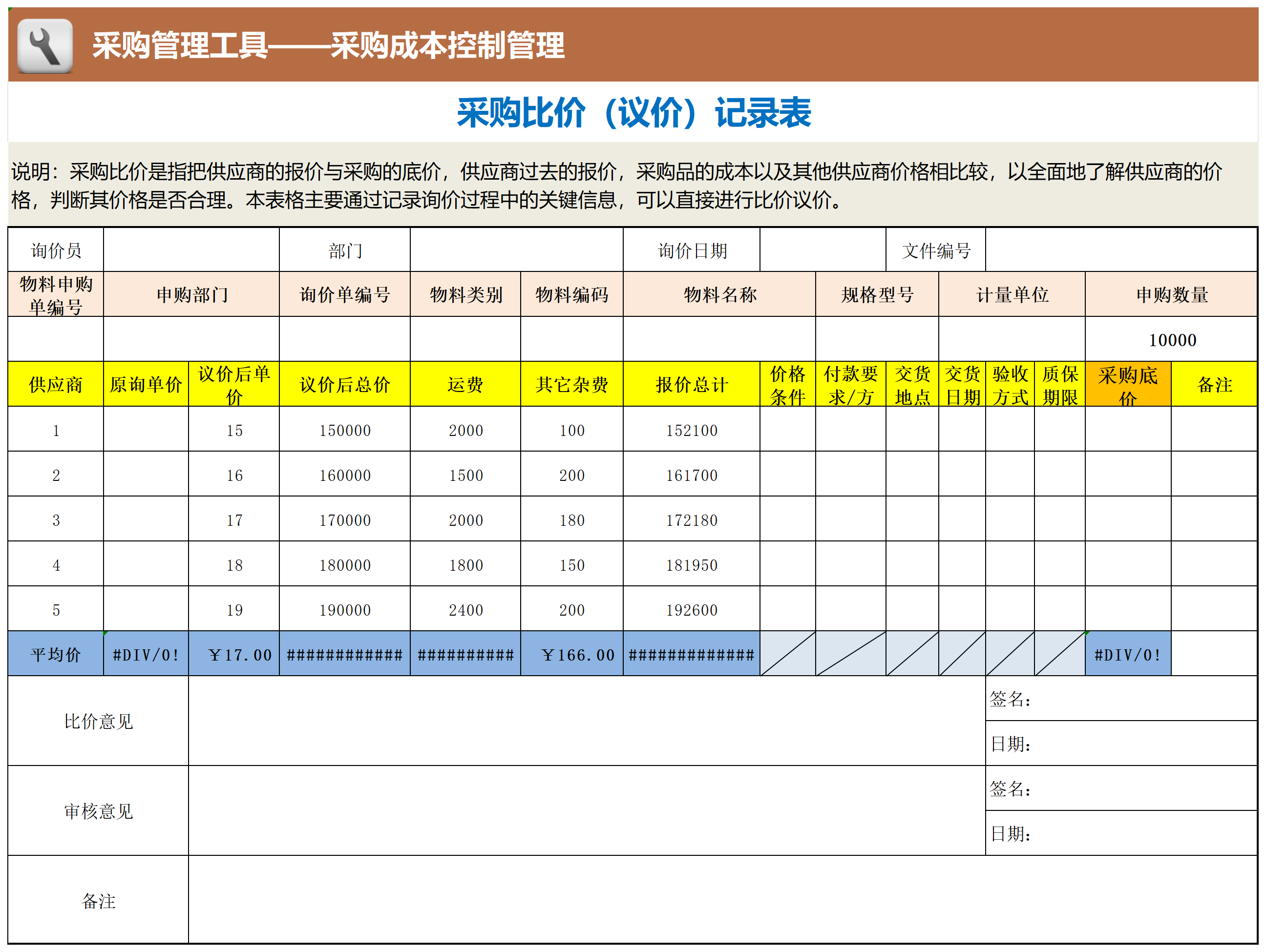Screen dimensions: 1266x952
Task: Select the title 采购比价（议价）记录表
Action: [633, 113]
